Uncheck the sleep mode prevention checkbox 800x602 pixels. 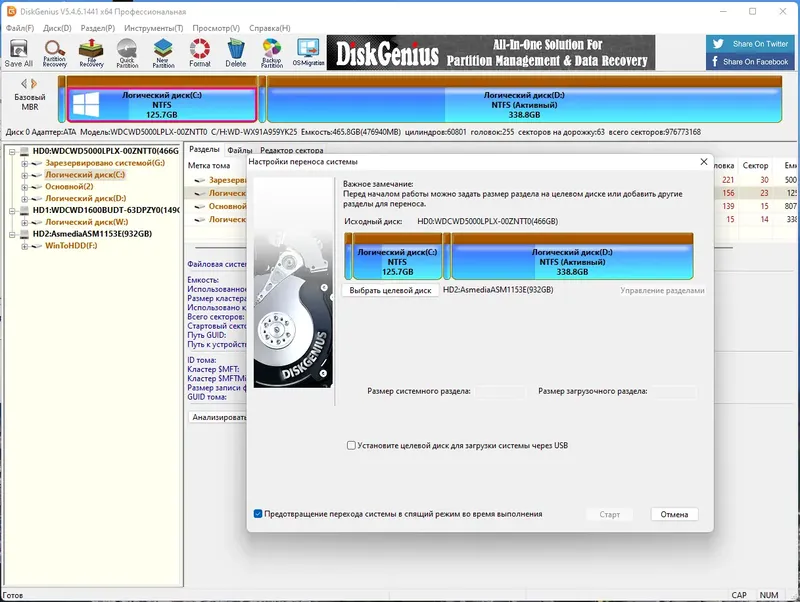(x=258, y=514)
